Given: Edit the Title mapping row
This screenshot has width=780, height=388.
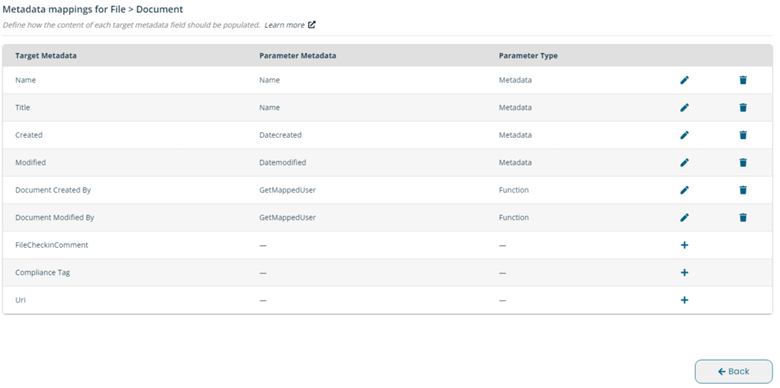Looking at the screenshot, I should (x=684, y=107).
